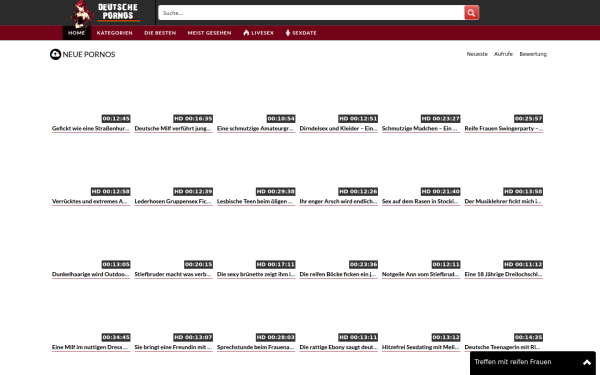Go to the HOME menu item

tap(77, 33)
